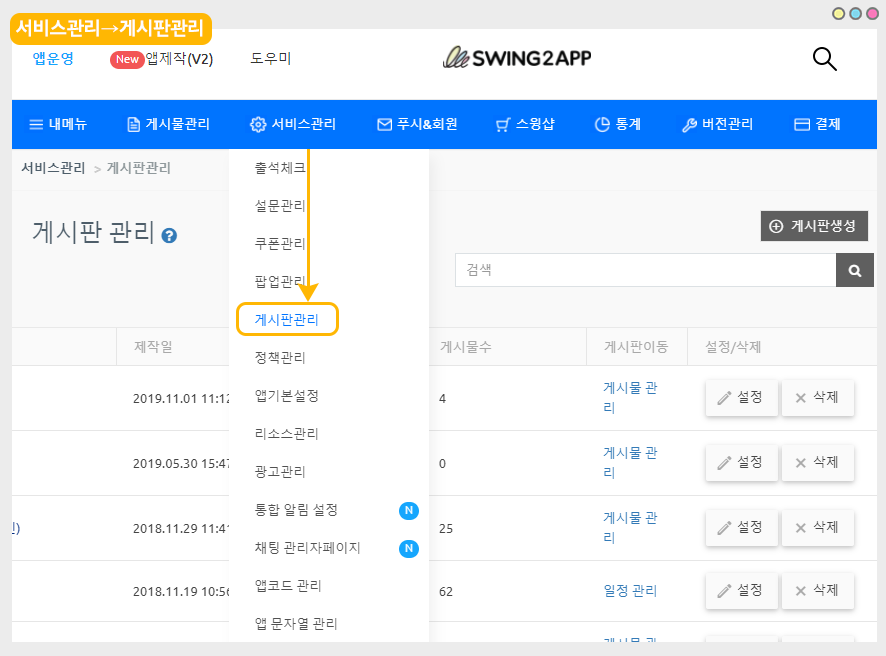Open the 푸시&회원 envelope menu

pyautogui.click(x=417, y=125)
